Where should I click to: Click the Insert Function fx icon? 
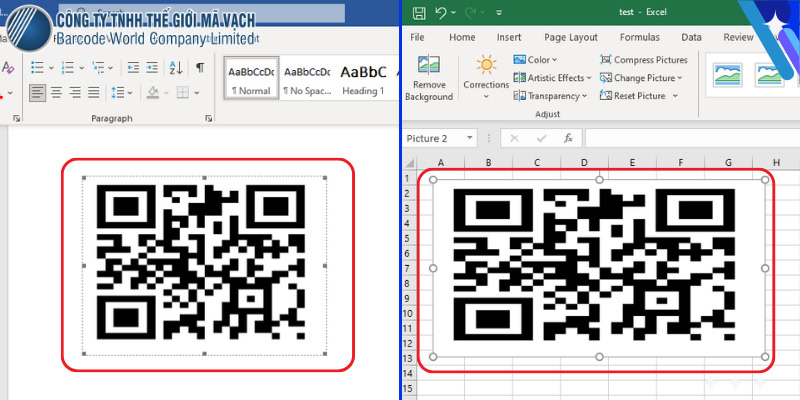568,138
